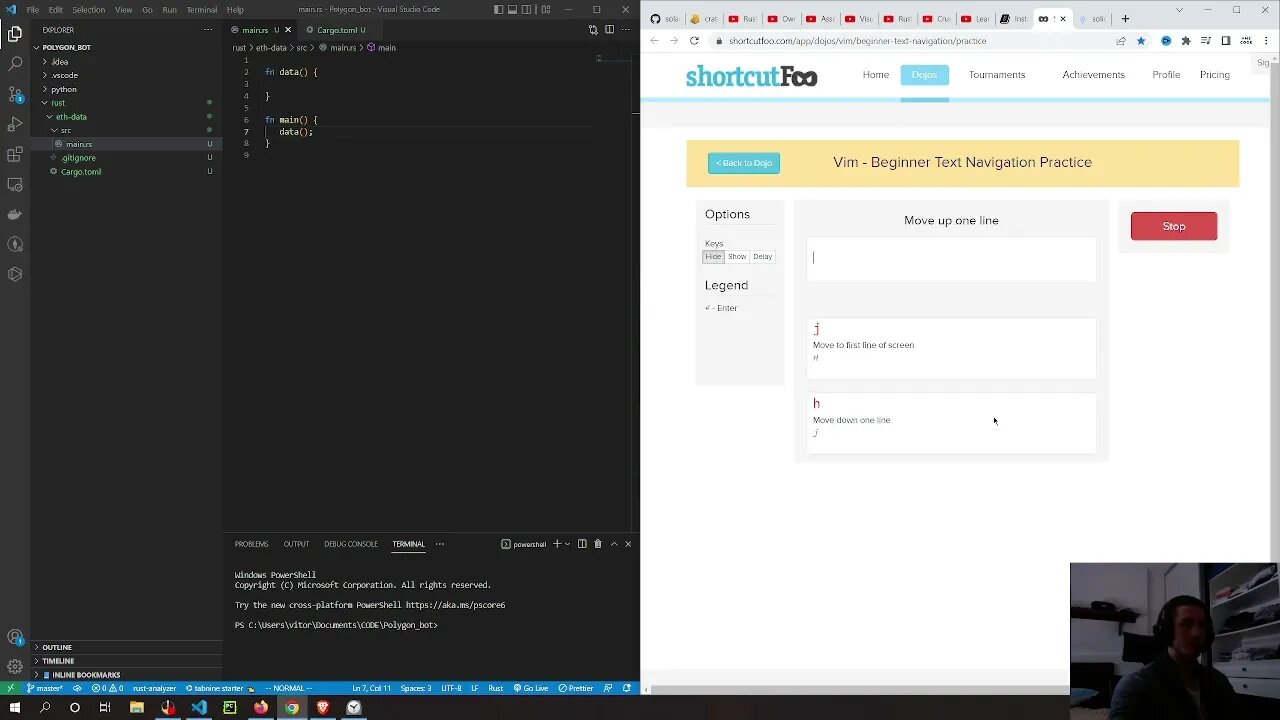Go back in Chrome browser
1280x720 pixels.
click(x=654, y=41)
